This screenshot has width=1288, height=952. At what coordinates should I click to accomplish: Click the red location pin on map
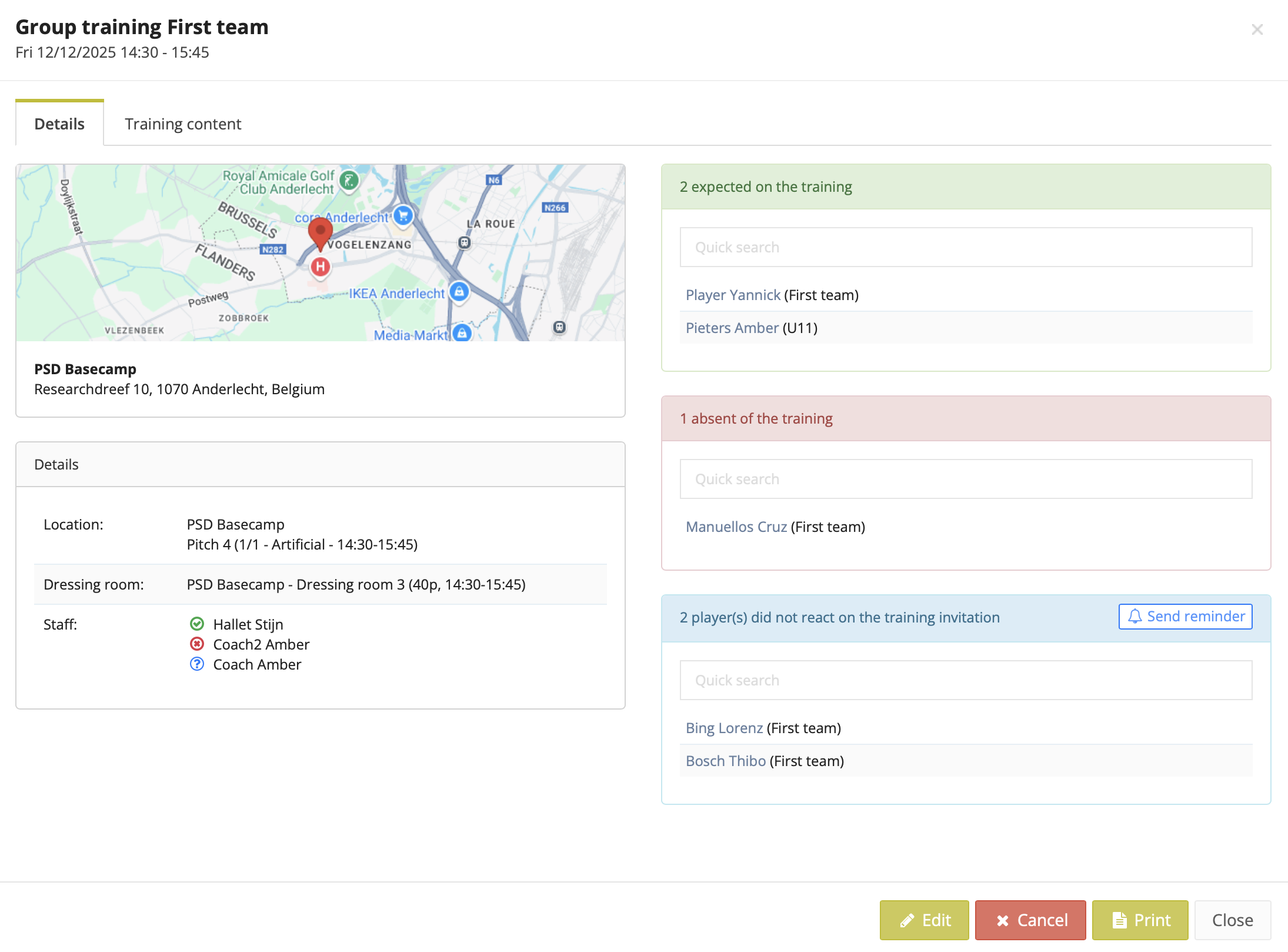(x=320, y=232)
